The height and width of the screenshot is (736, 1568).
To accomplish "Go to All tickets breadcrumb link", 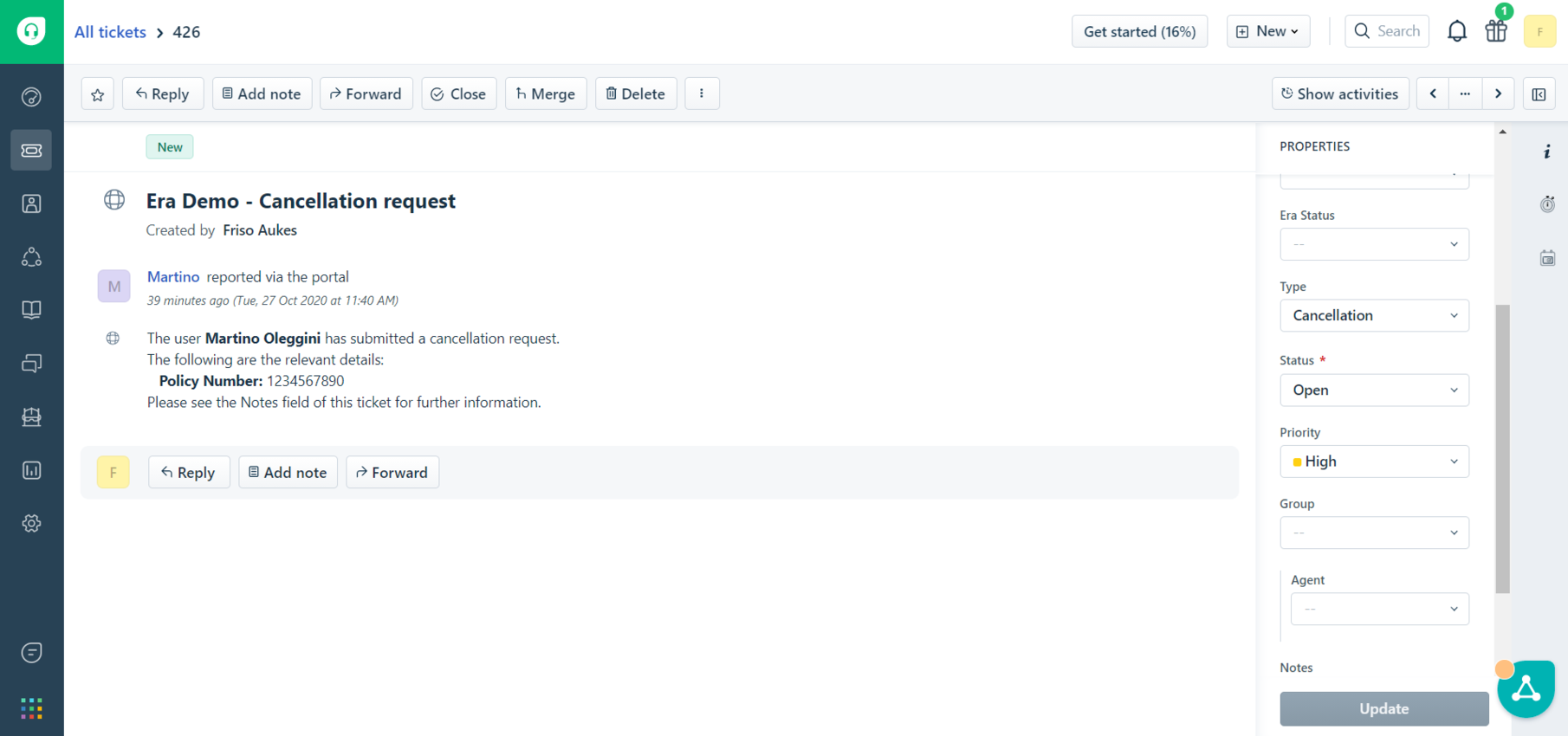I will (x=110, y=32).
